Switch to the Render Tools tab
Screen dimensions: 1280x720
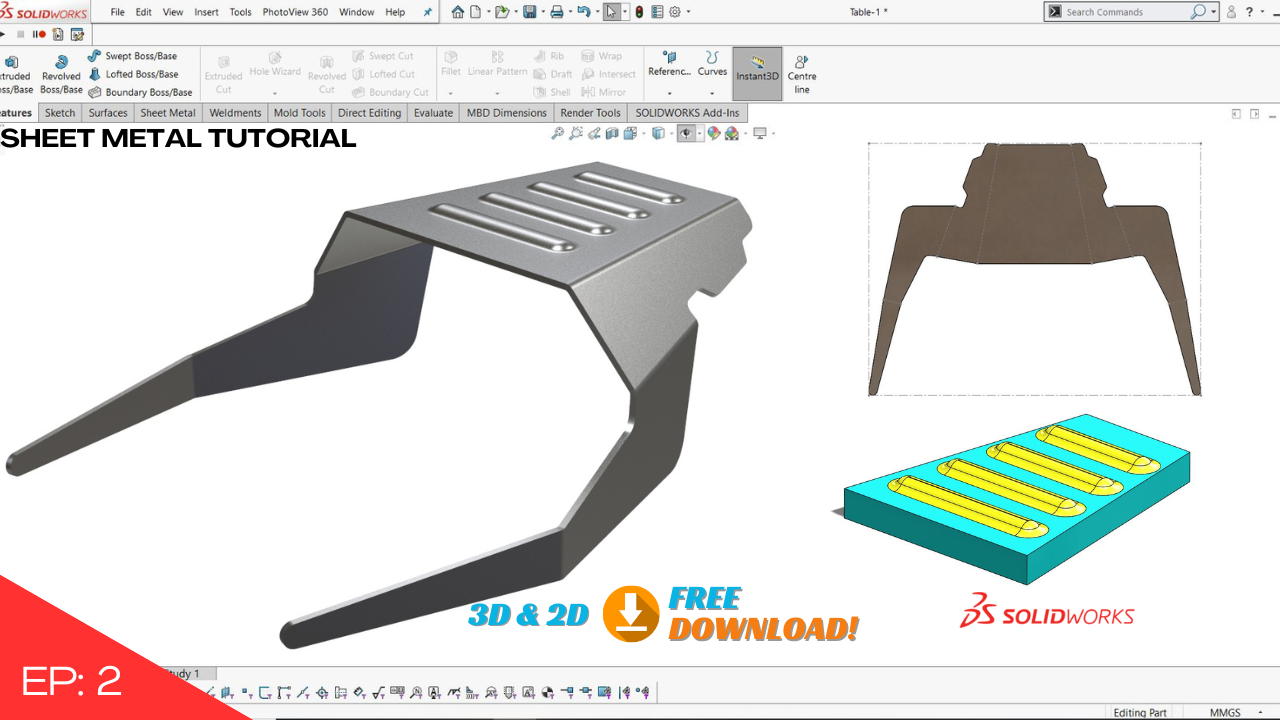[x=590, y=113]
